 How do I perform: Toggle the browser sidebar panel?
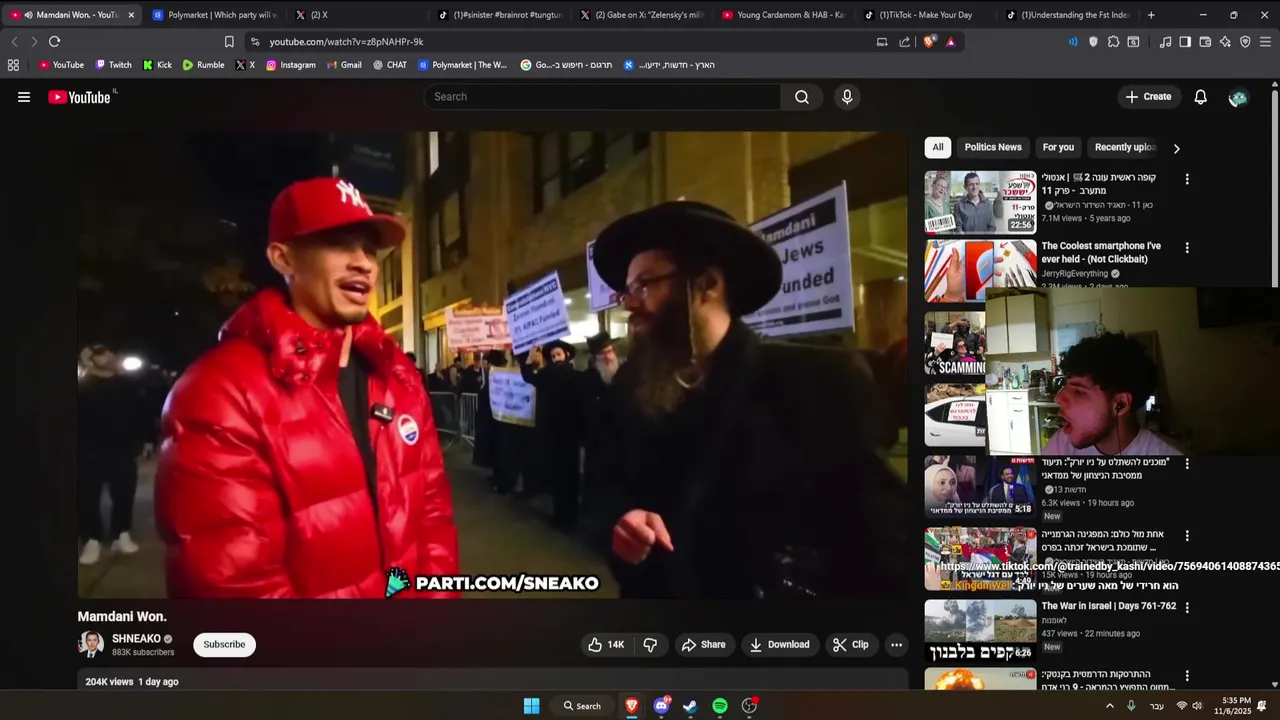pyautogui.click(x=1185, y=42)
